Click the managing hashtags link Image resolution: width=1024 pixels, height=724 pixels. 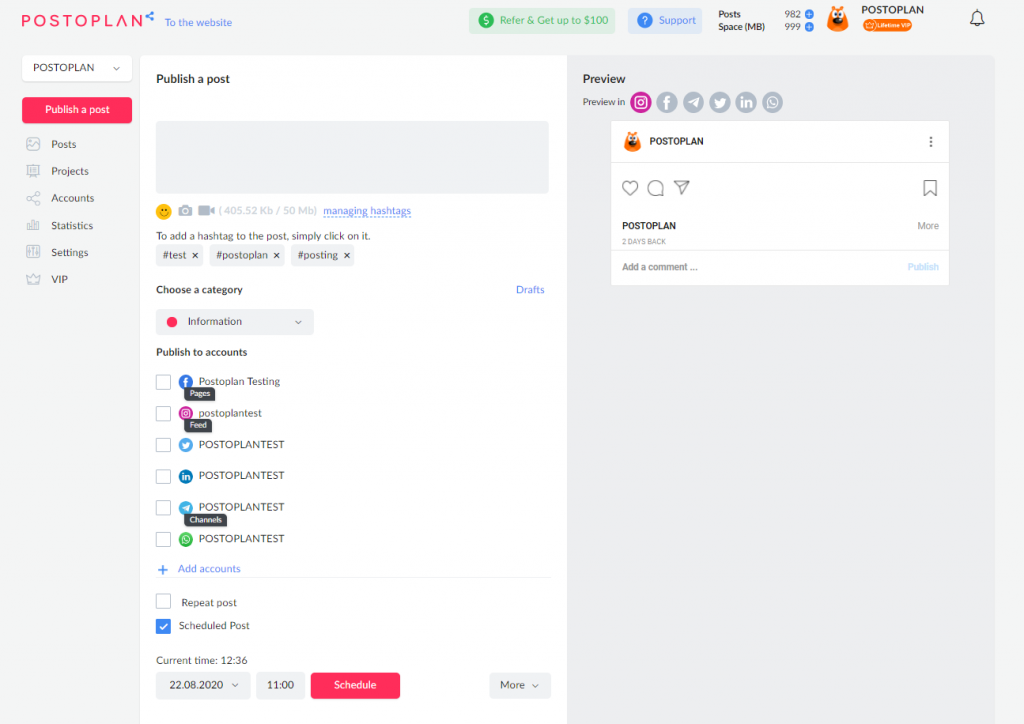(367, 211)
